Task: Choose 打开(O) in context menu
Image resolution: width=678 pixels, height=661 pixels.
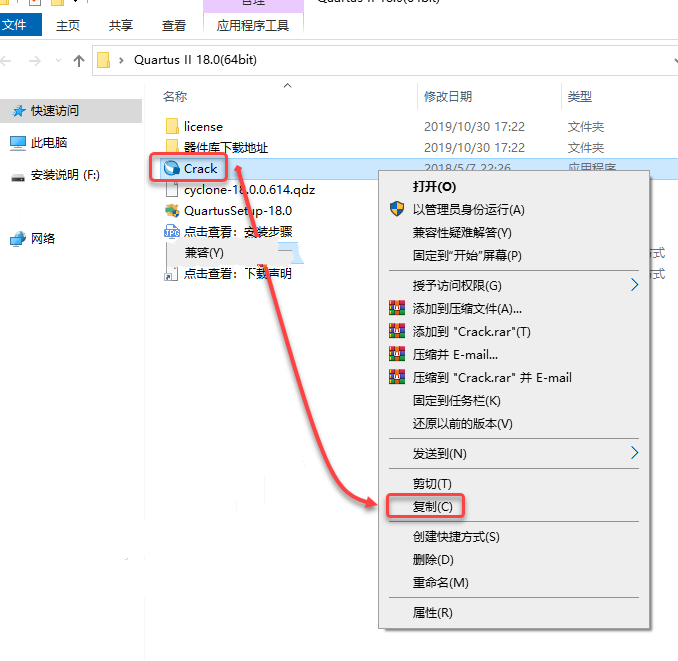Action: 434,187
